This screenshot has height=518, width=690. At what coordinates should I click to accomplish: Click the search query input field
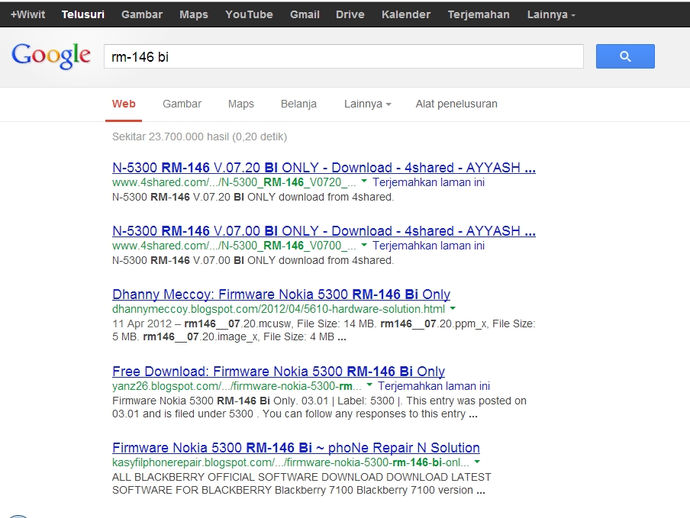pos(344,56)
